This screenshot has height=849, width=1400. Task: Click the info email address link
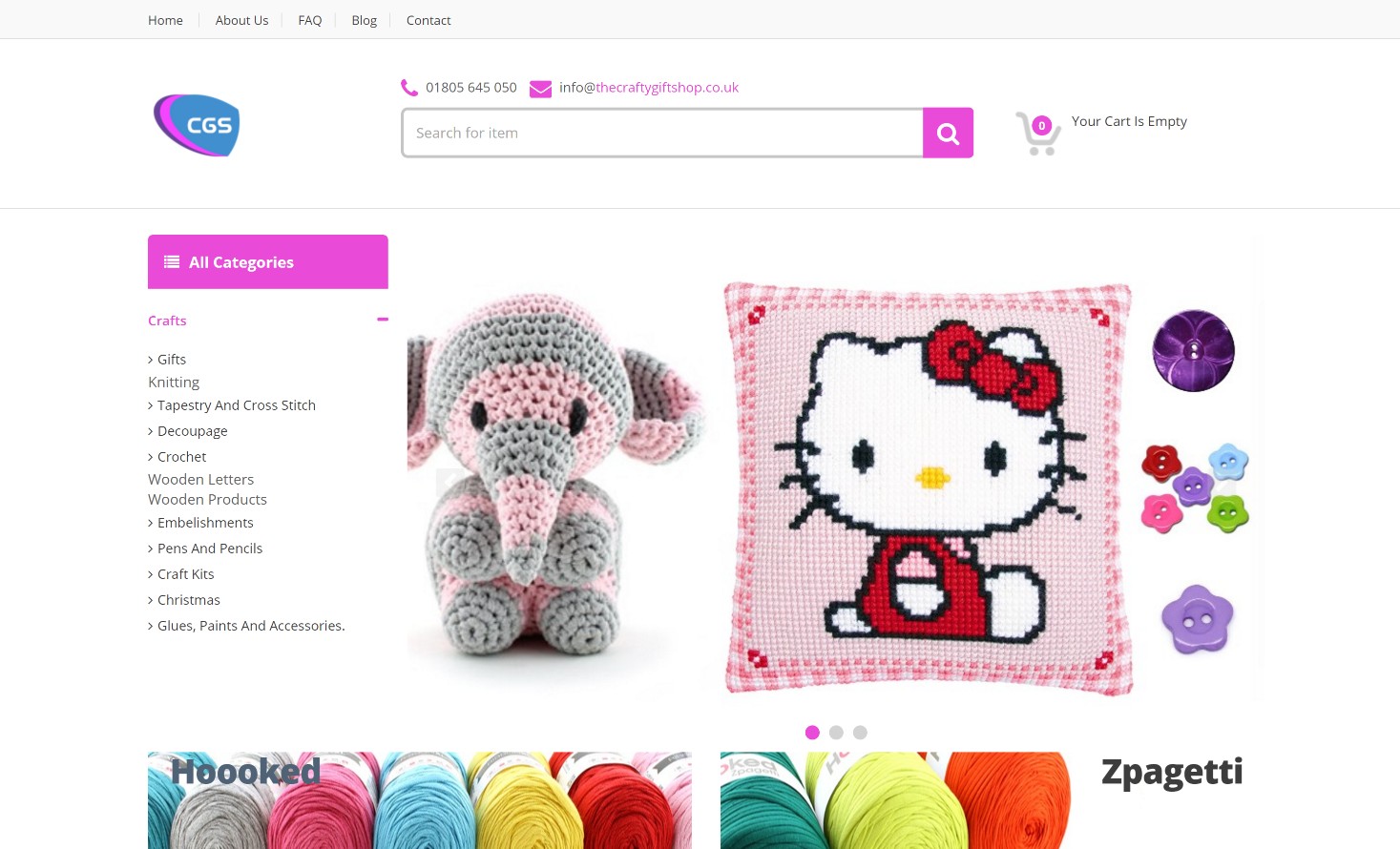[649, 88]
